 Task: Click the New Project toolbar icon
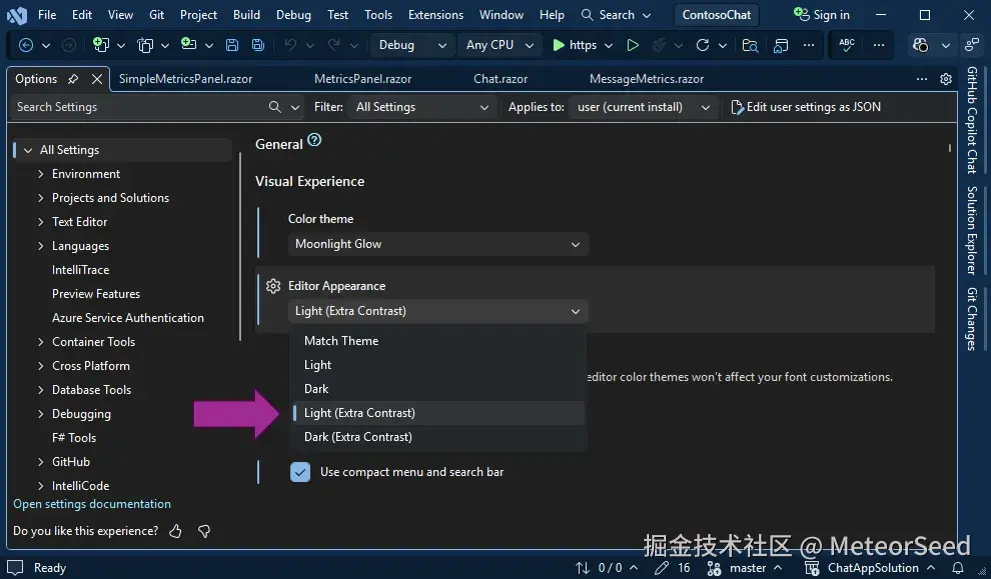100,45
